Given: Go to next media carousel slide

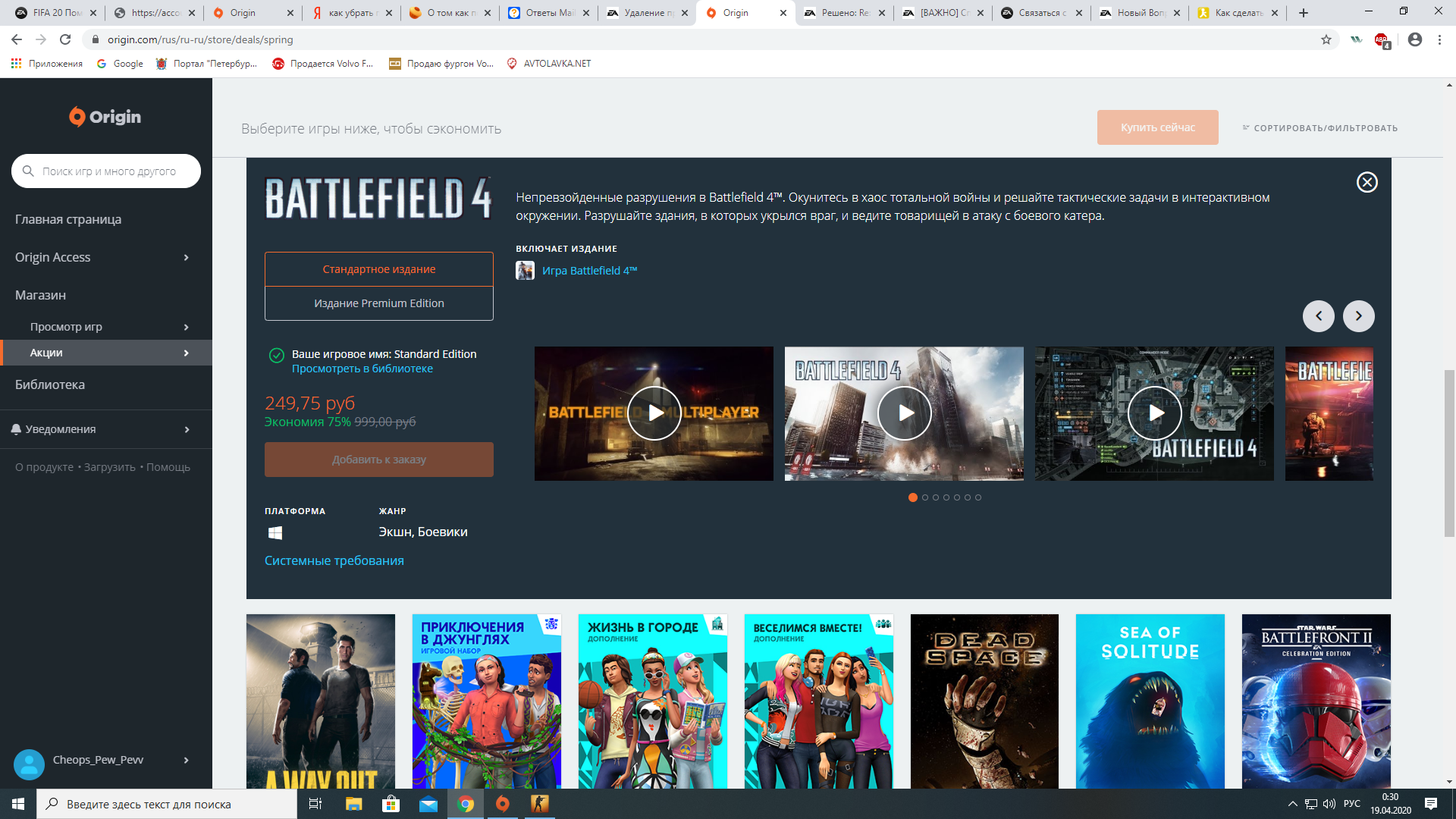Looking at the screenshot, I should click(x=1358, y=316).
